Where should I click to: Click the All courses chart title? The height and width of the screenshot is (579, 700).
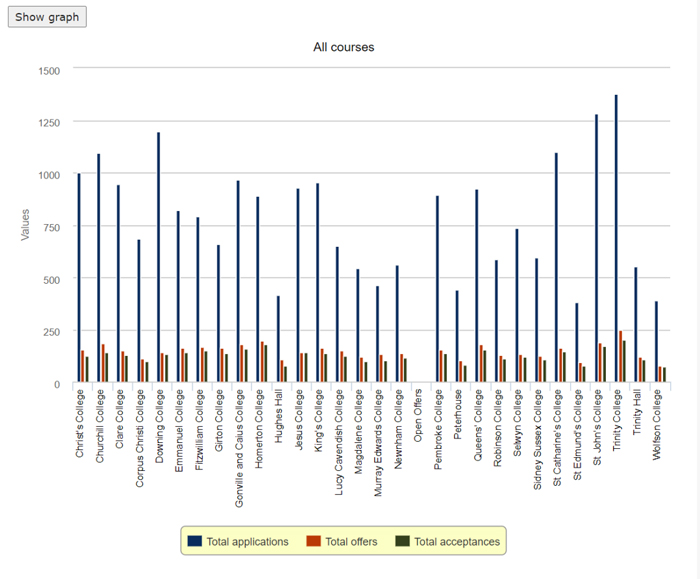pyautogui.click(x=343, y=47)
